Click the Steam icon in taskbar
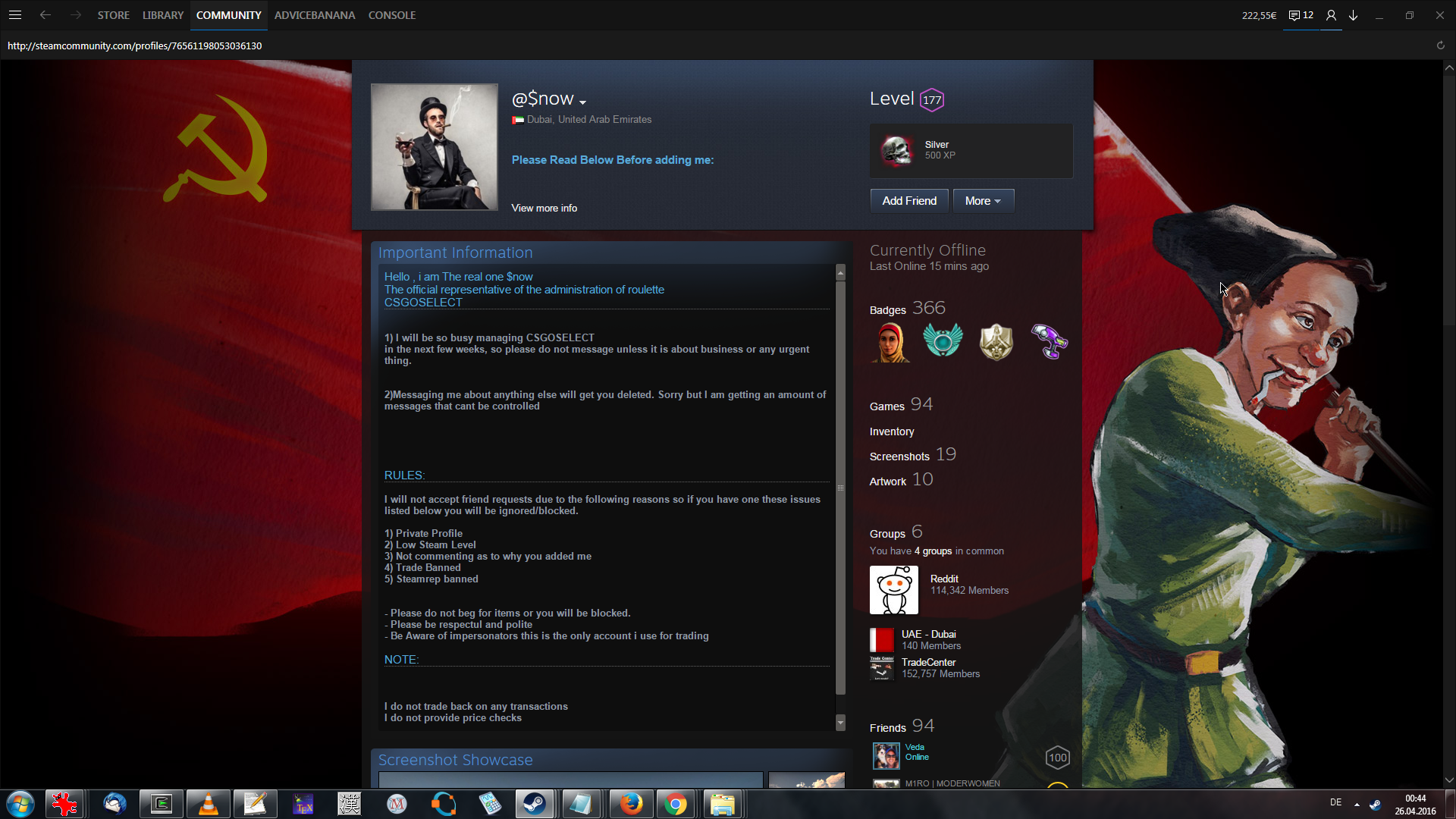Screen dimensions: 1456x819 pyautogui.click(x=535, y=804)
